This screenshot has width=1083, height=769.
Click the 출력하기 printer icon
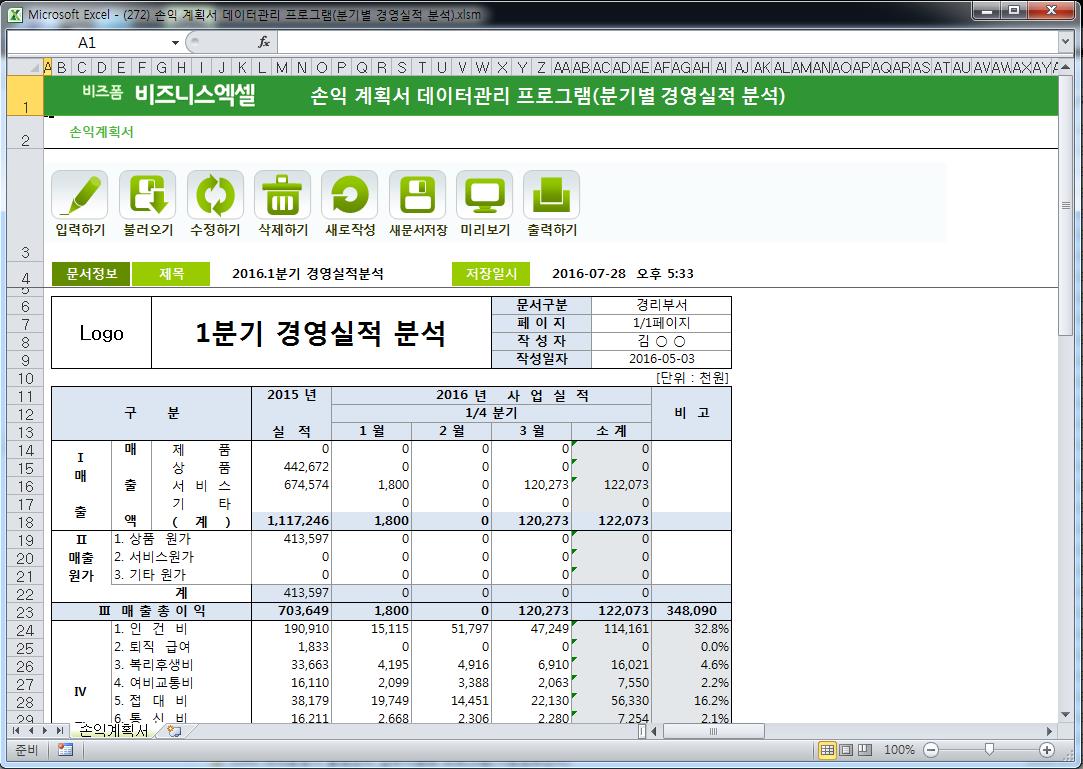point(551,195)
